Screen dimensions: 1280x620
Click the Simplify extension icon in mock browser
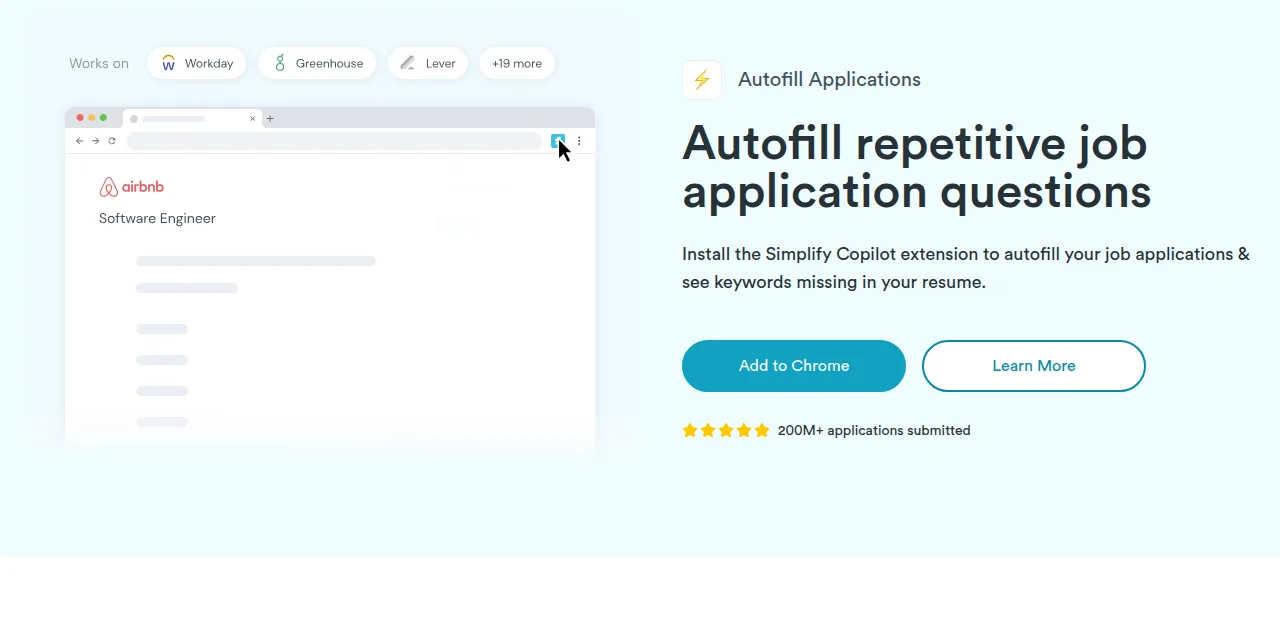(558, 141)
